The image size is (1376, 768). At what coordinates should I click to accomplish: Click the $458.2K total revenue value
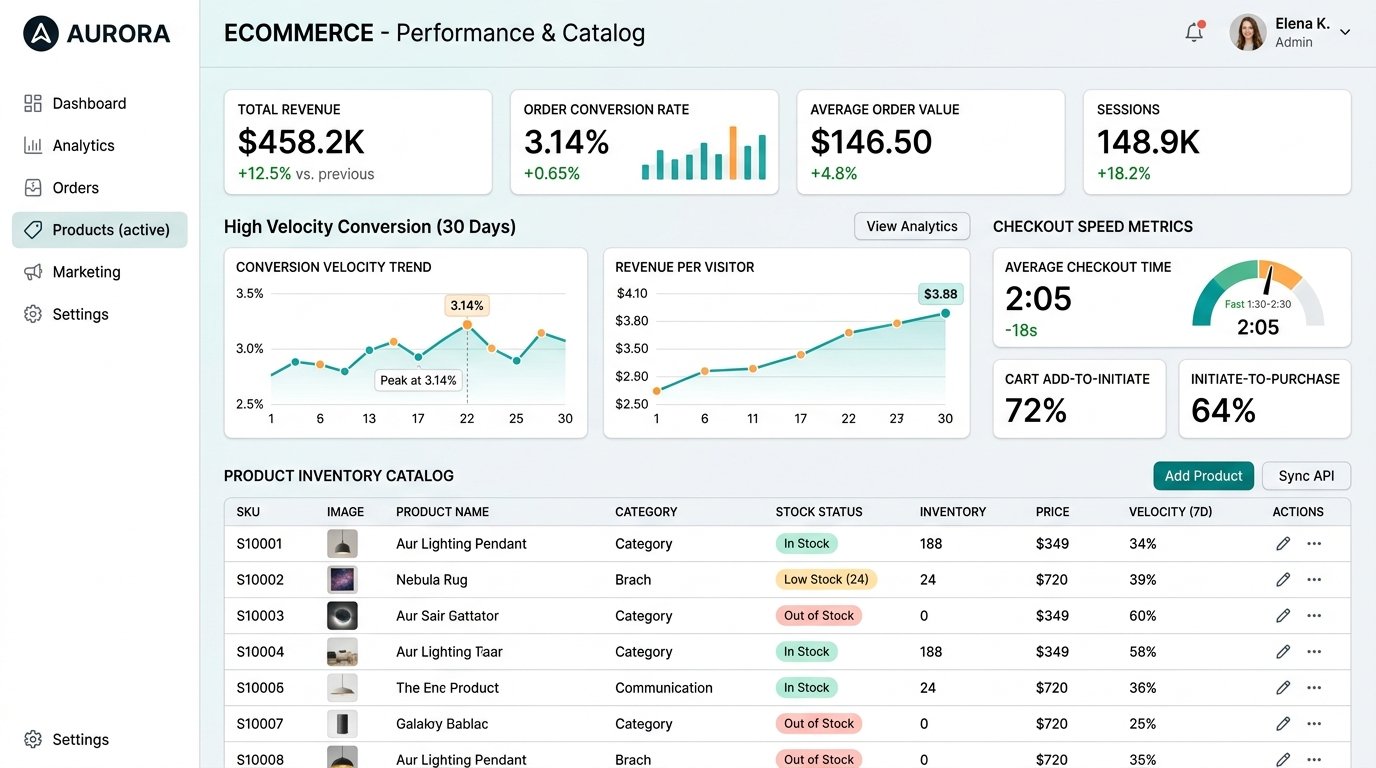[x=301, y=142]
